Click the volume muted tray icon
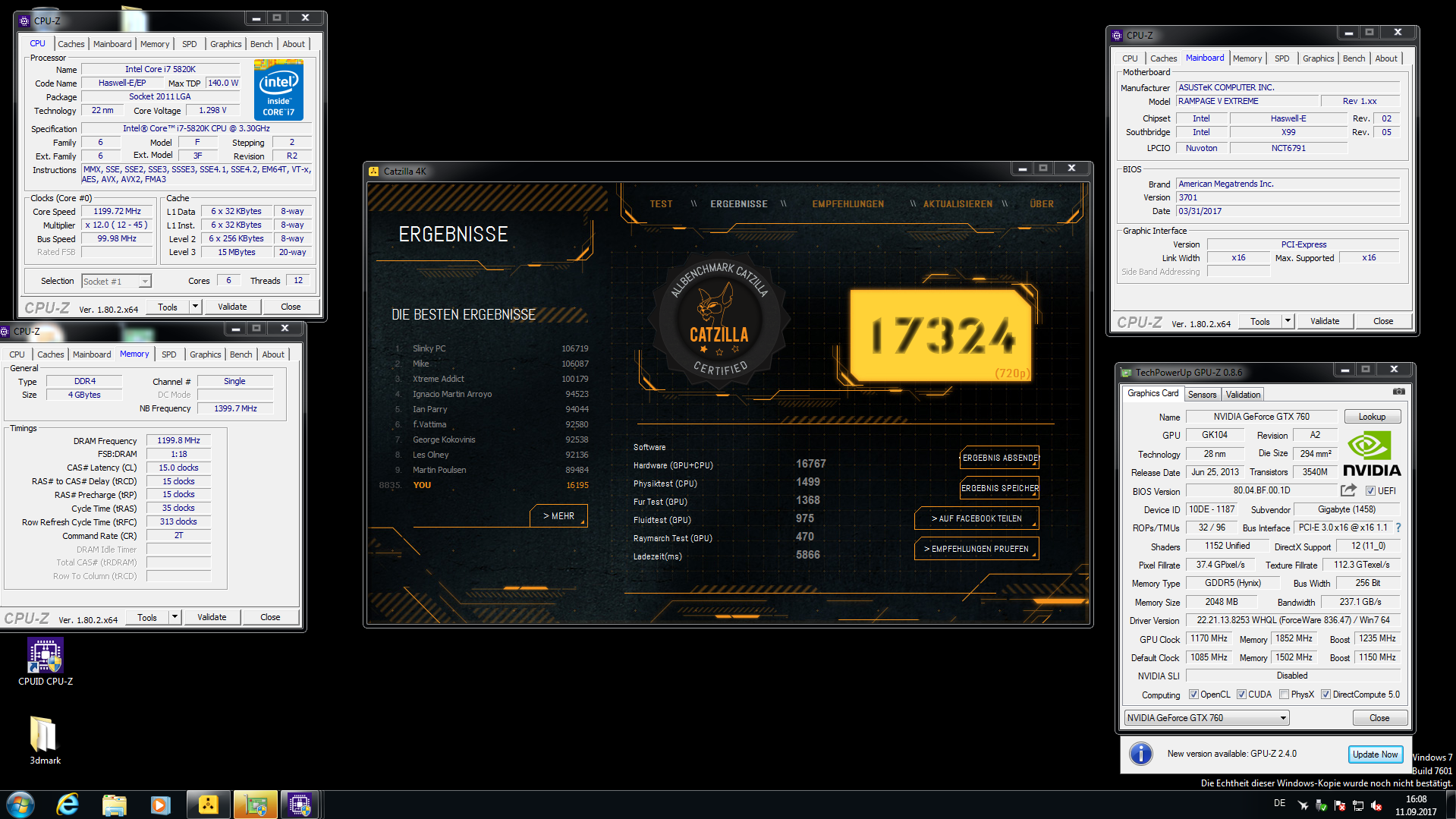1456x819 pixels. 1376,805
